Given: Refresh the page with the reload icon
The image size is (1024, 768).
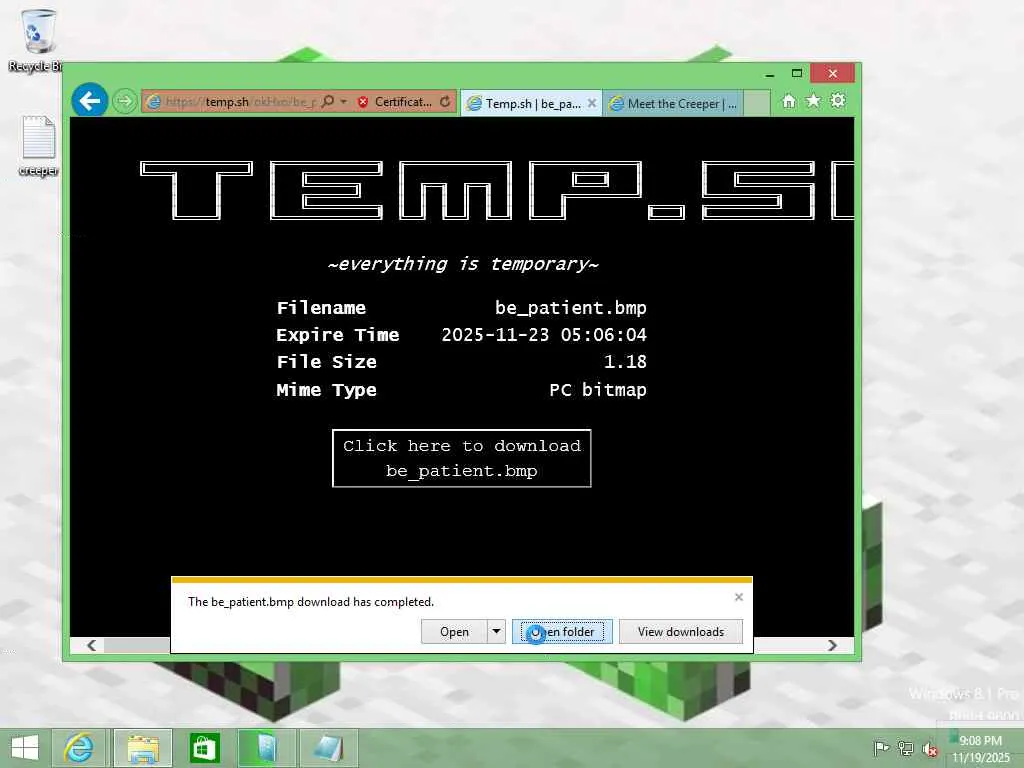Looking at the screenshot, I should click(445, 101).
